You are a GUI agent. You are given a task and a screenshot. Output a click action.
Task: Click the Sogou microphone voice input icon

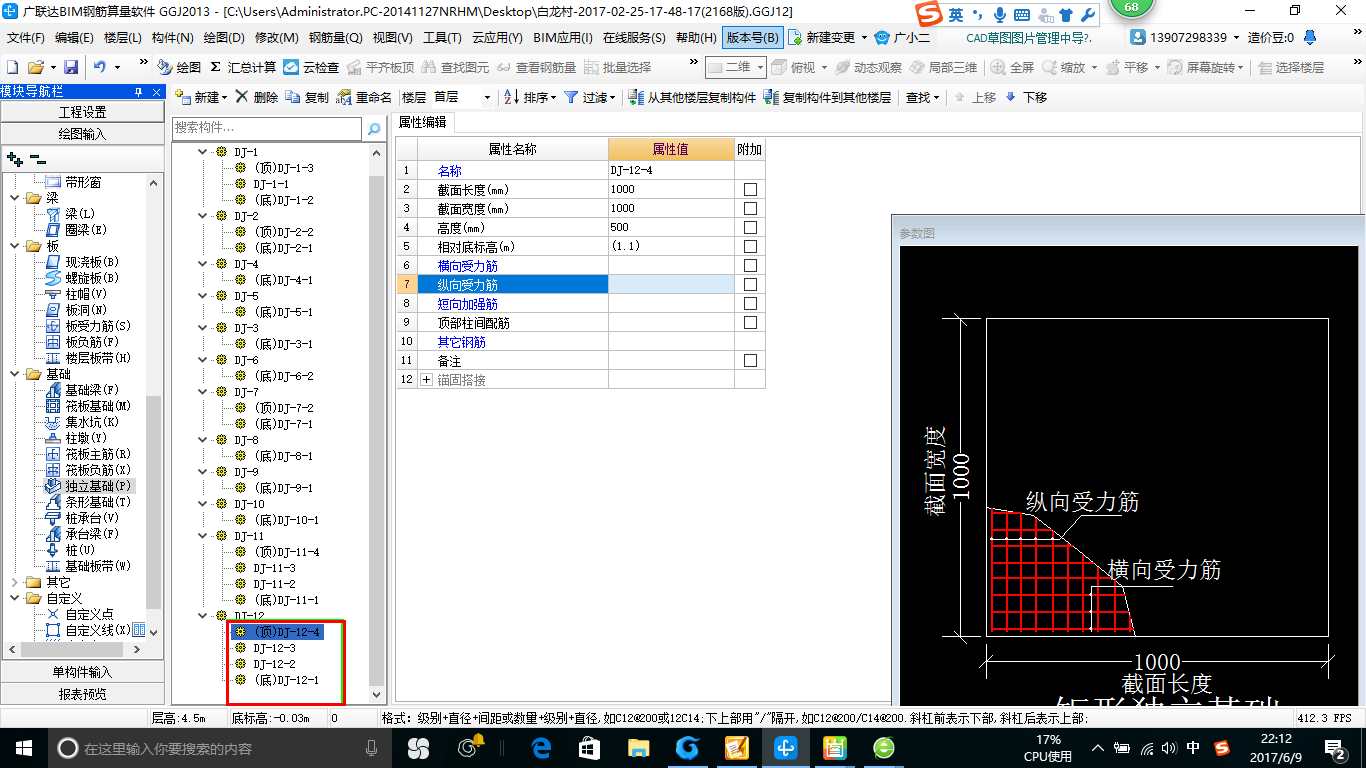[x=1000, y=14]
